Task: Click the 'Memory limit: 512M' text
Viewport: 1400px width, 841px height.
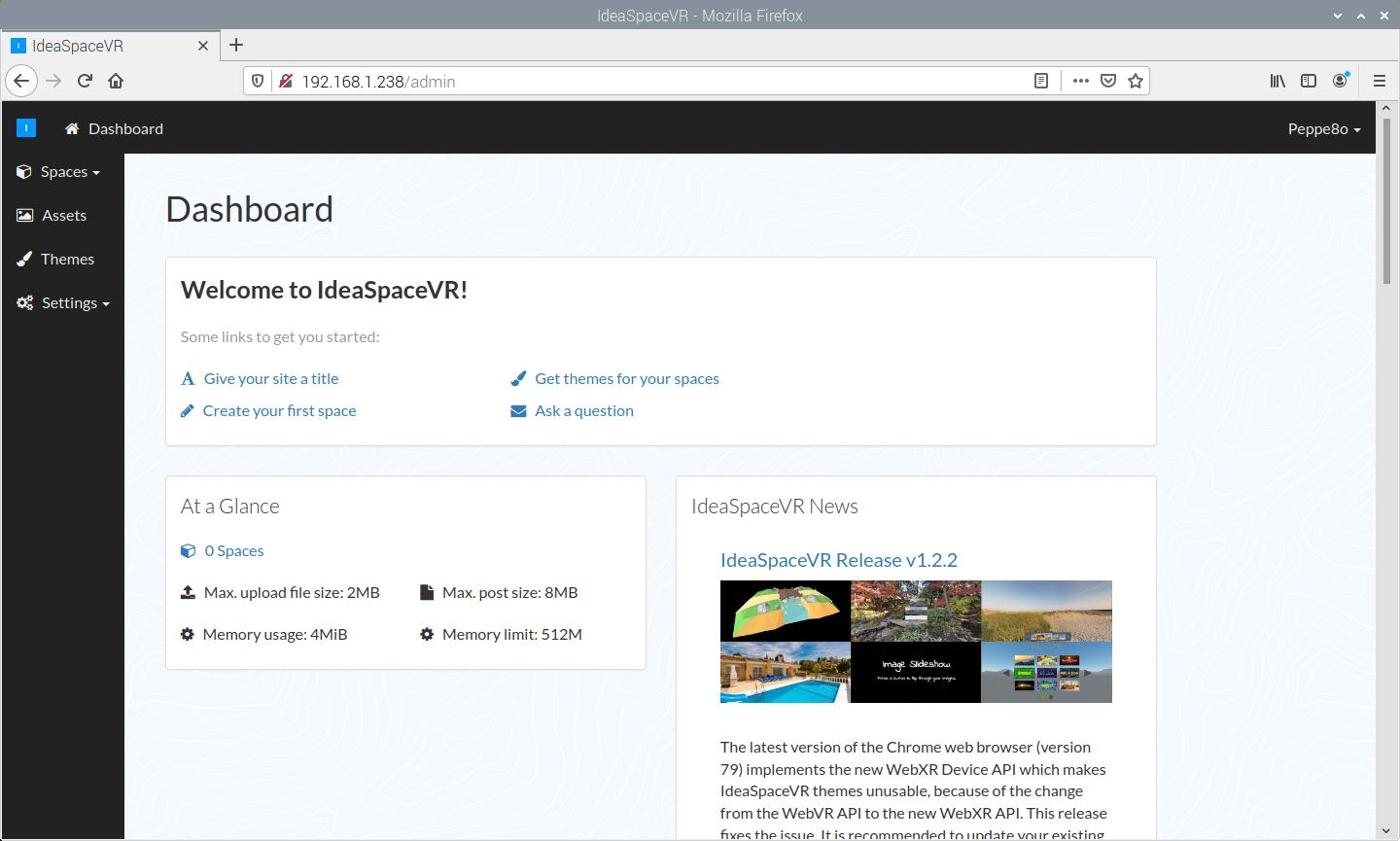Action: tap(512, 635)
